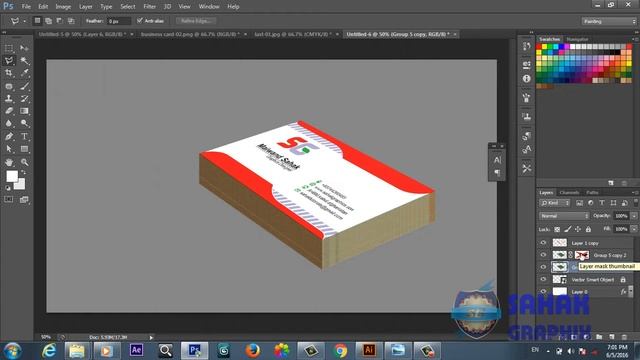This screenshot has width=640, height=360.
Task: Open the Opacity slider dropdown arrow
Action: click(634, 216)
